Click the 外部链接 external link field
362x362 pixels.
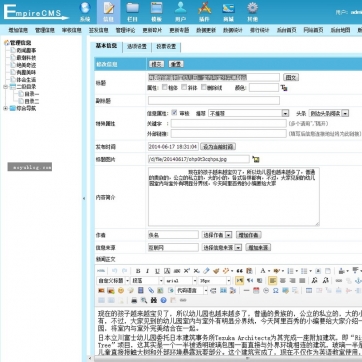coord(229,134)
